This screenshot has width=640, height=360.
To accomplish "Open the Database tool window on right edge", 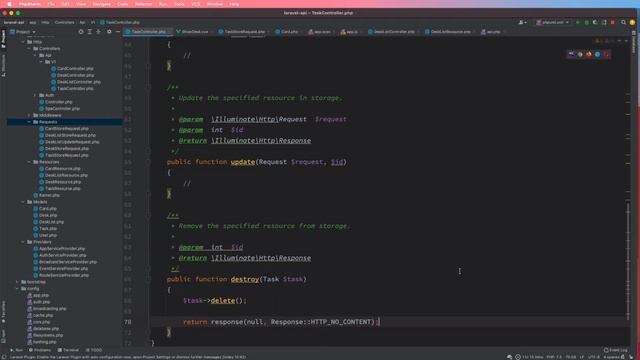I will (x=634, y=43).
